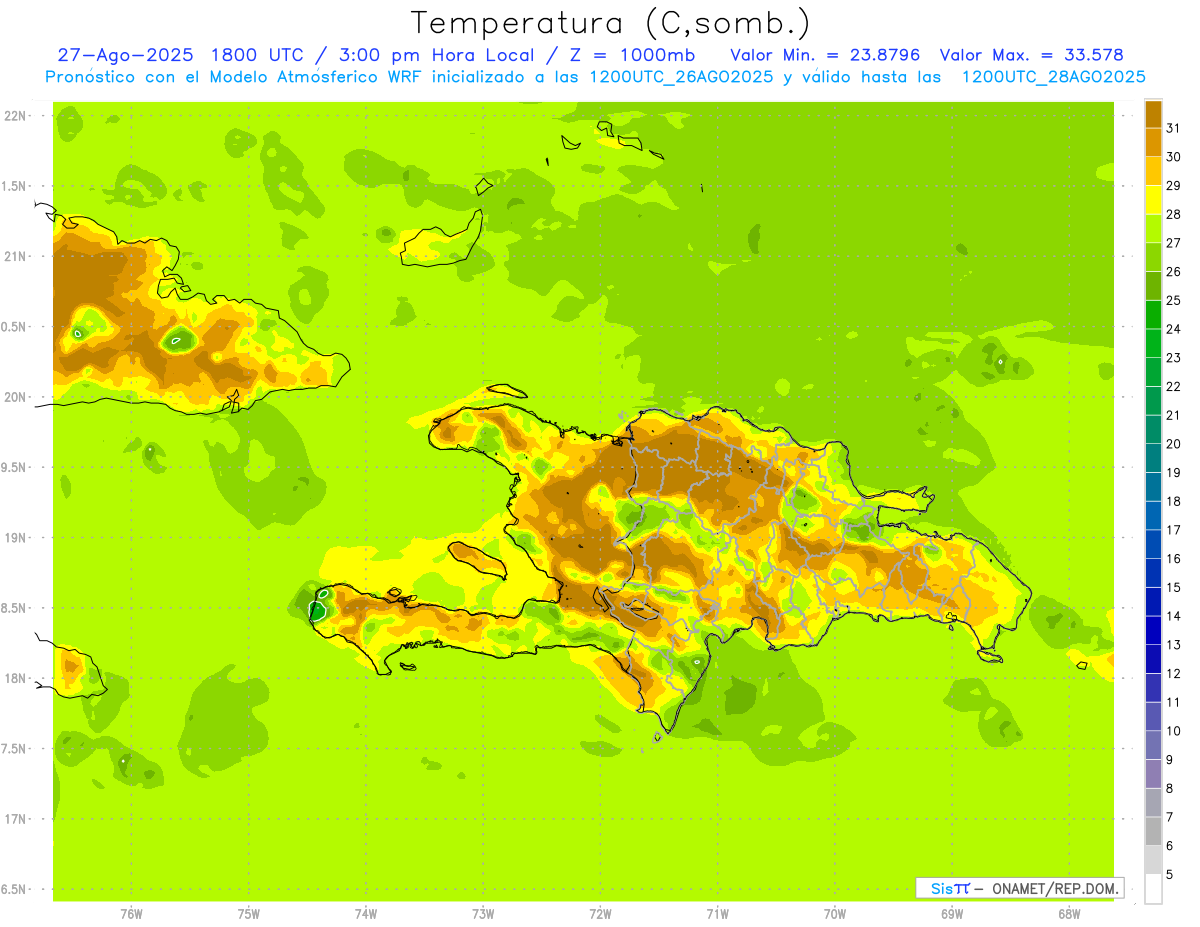Click the "70W" longitude label
This screenshot has width=1200, height=927.
tap(835, 914)
